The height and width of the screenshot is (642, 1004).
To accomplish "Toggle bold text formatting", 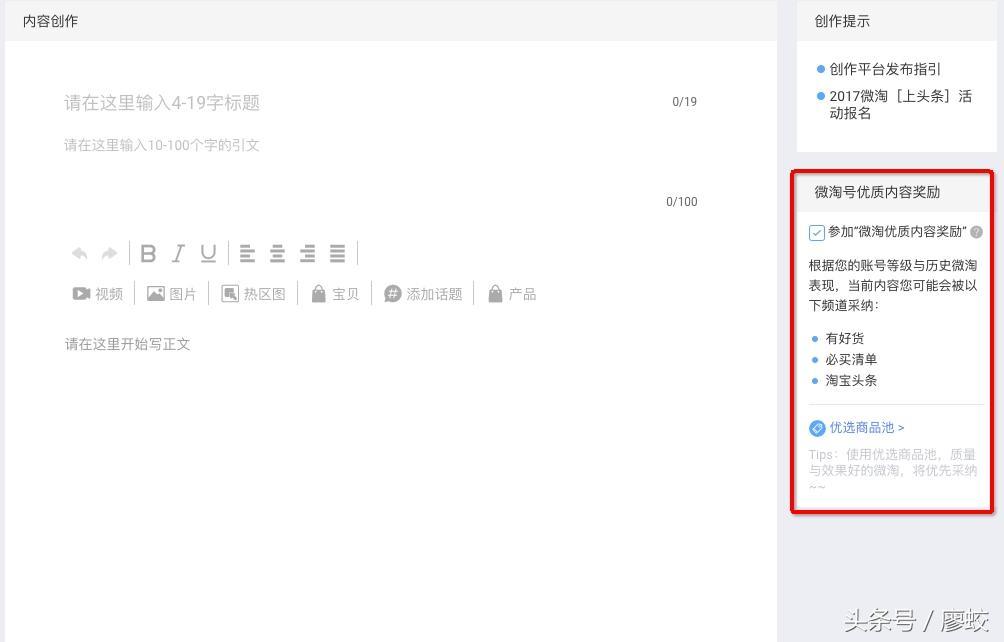I will tap(148, 254).
